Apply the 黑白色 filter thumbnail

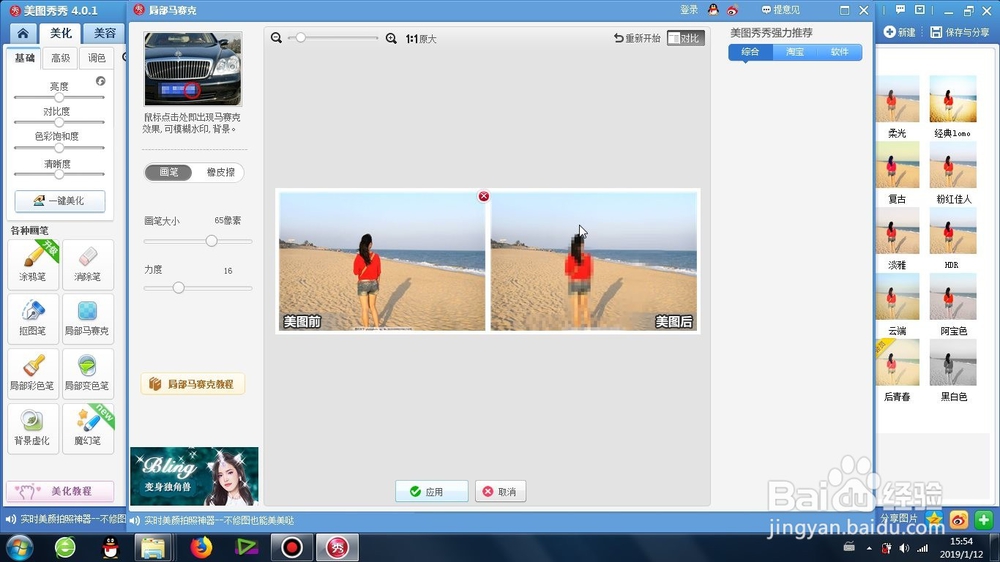[x=953, y=362]
